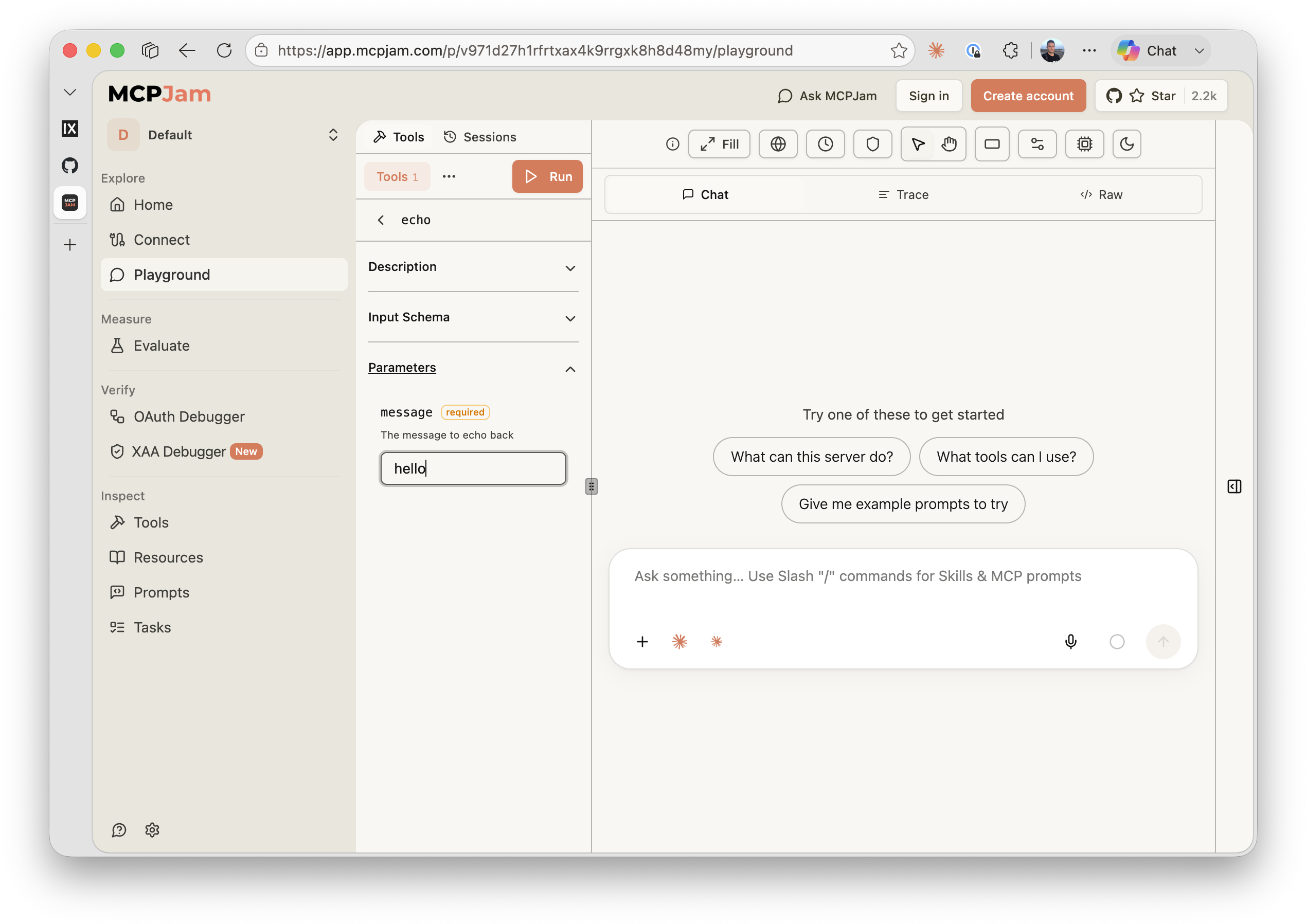Toggle dark mode moon icon
Screen dimensions: 1306x924
[x=1126, y=144]
